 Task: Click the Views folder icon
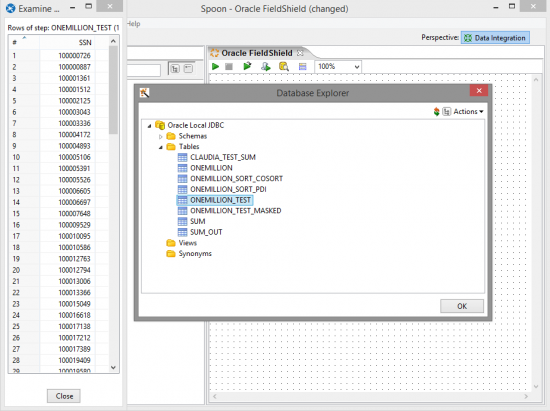171,243
